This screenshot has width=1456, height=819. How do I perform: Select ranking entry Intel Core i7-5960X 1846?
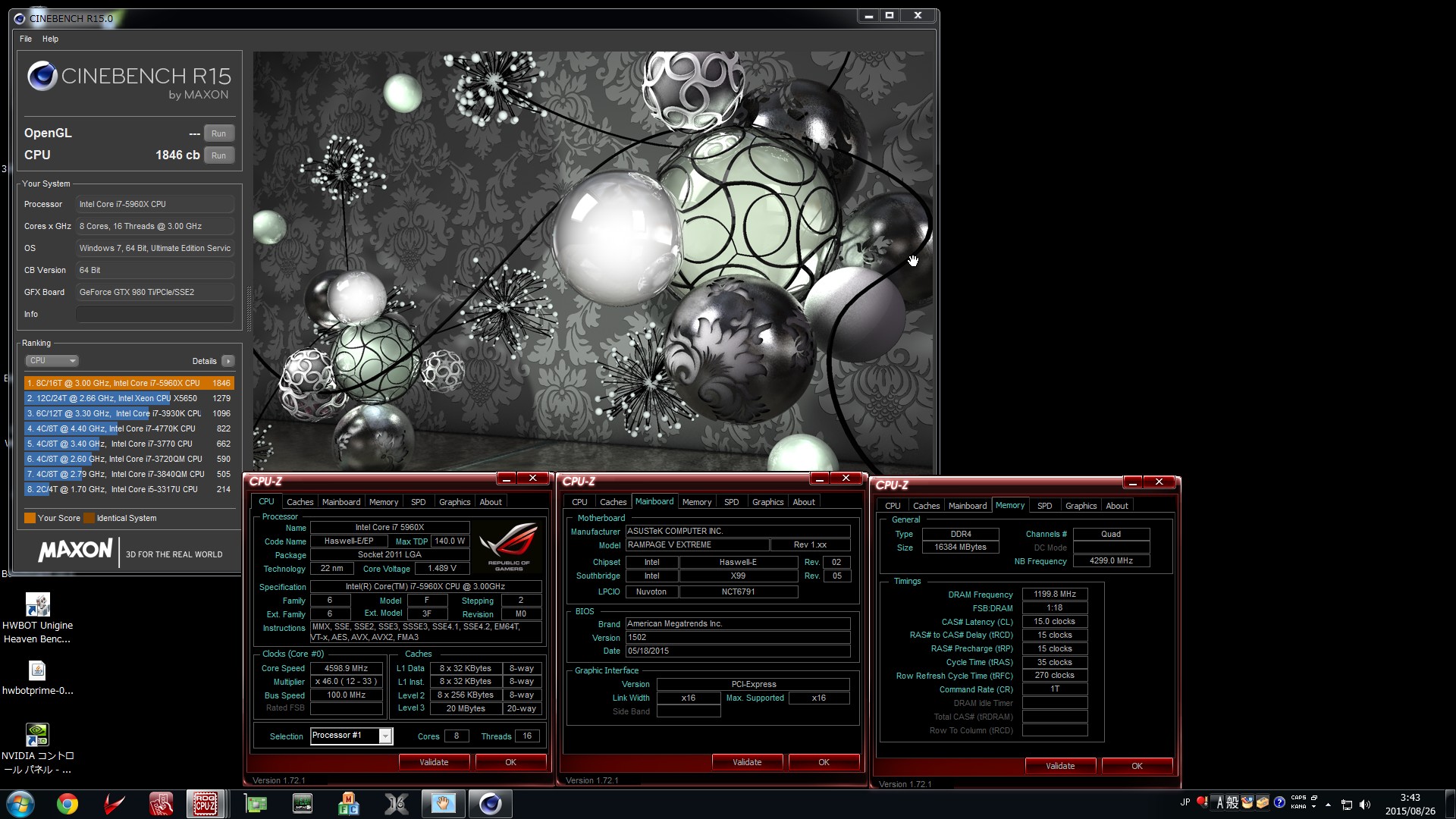click(129, 383)
